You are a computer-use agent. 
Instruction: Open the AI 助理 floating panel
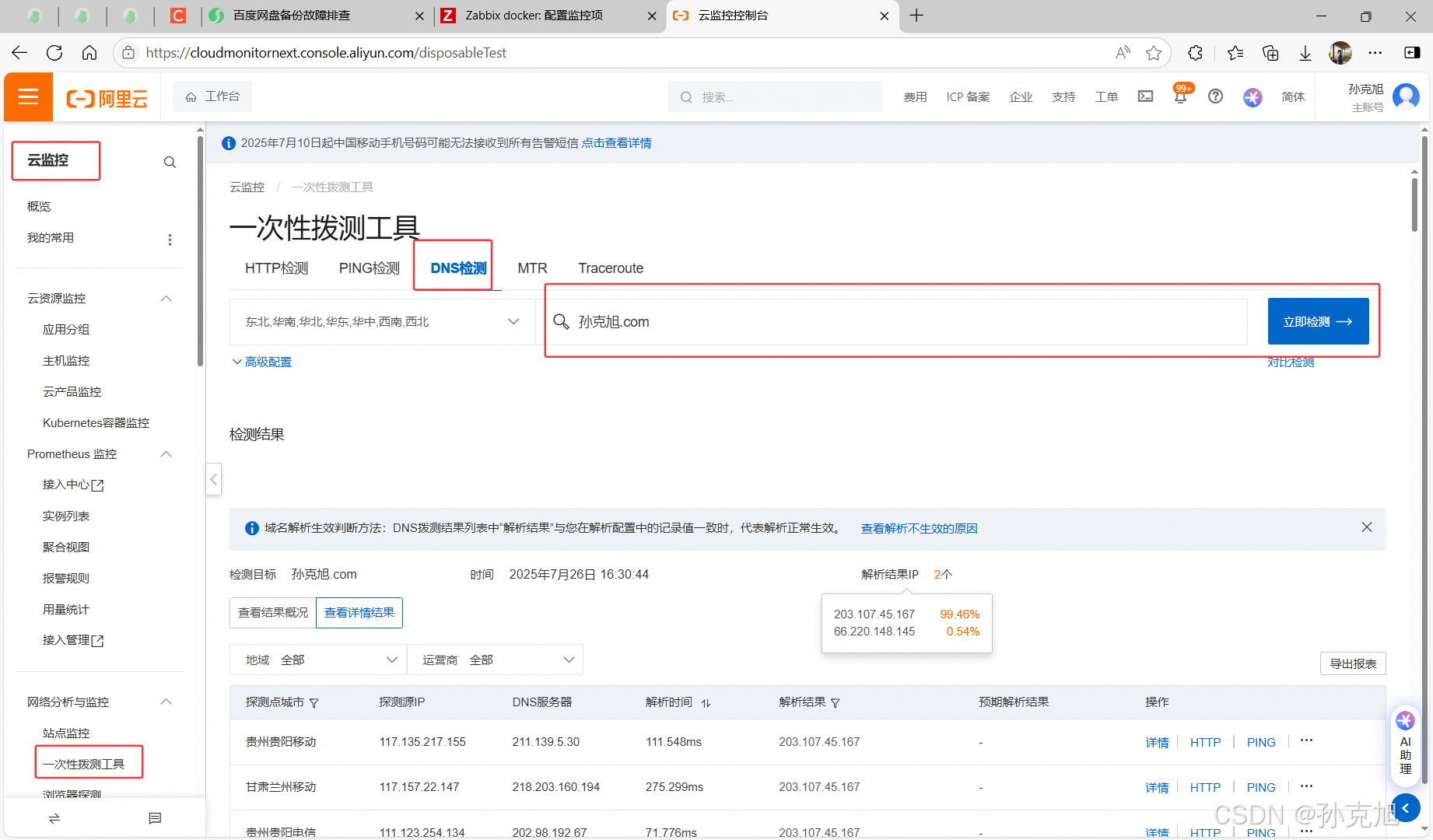pyautogui.click(x=1405, y=745)
